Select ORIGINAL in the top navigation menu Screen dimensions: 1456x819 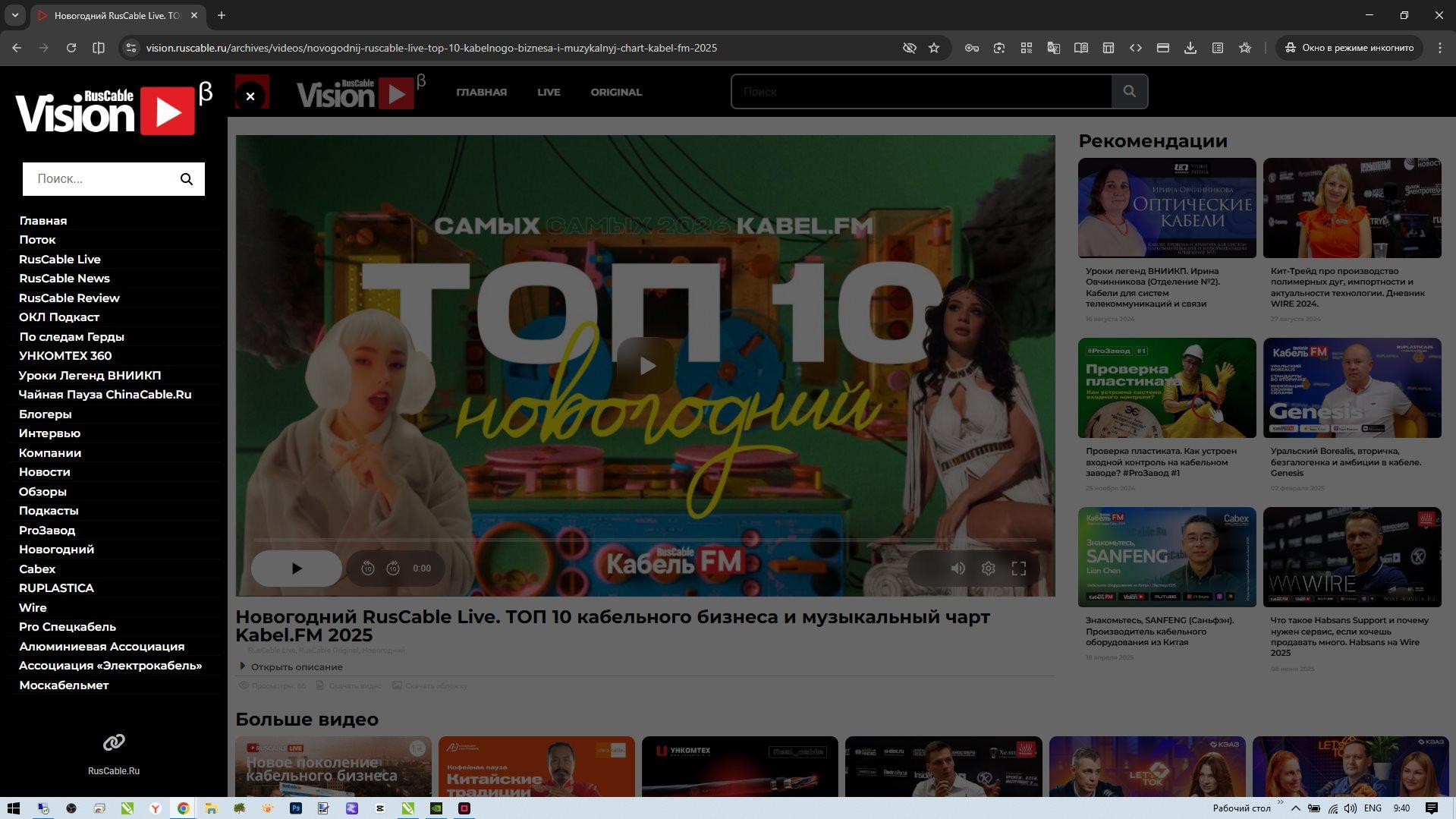616,92
